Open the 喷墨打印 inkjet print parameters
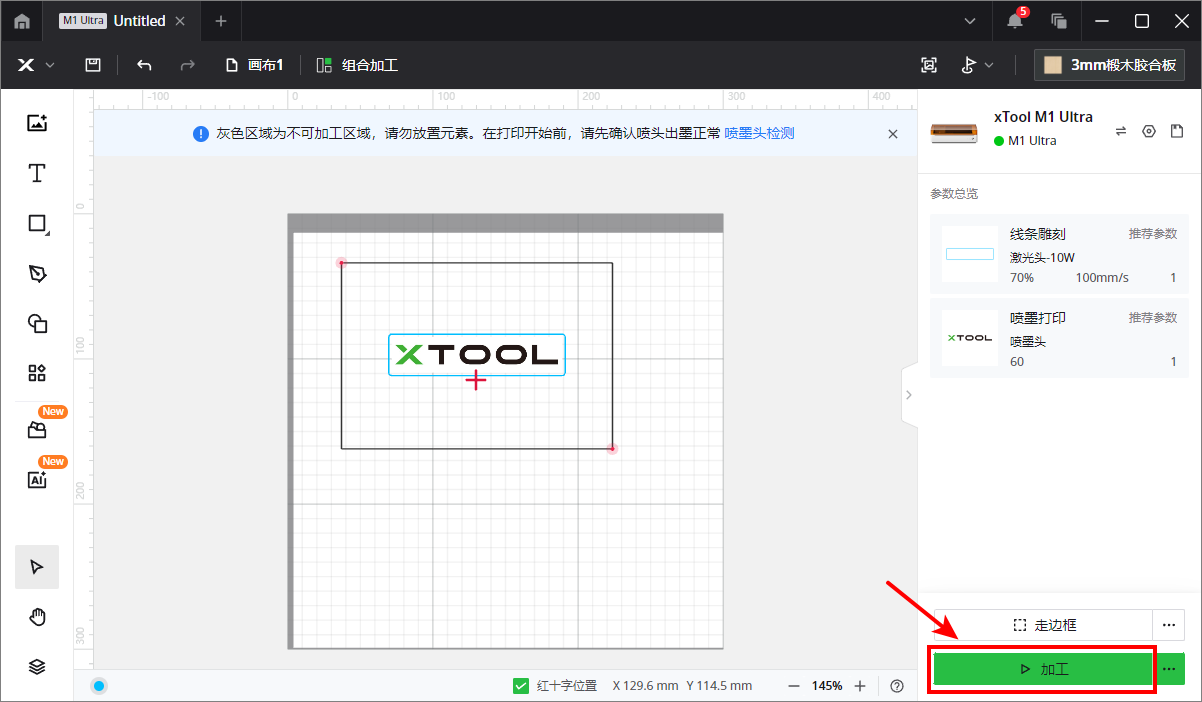1202x702 pixels. [x=1059, y=338]
